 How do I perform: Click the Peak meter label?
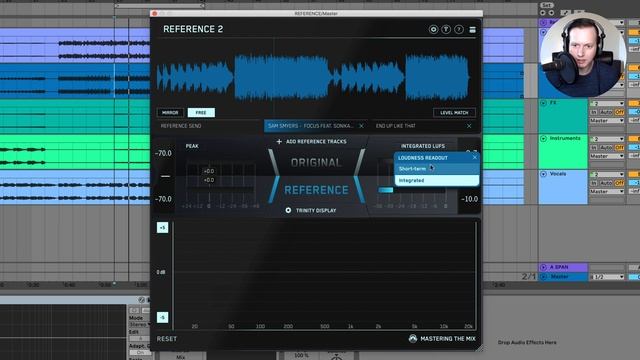(192, 146)
